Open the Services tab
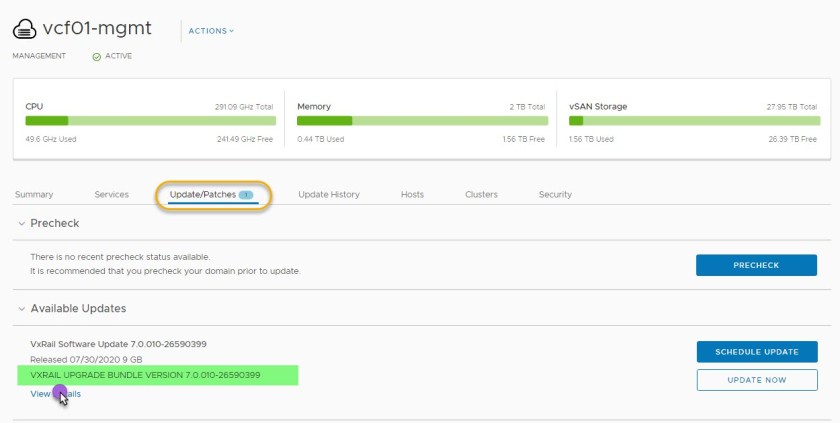Viewport: 840px width, 423px height. (x=111, y=194)
